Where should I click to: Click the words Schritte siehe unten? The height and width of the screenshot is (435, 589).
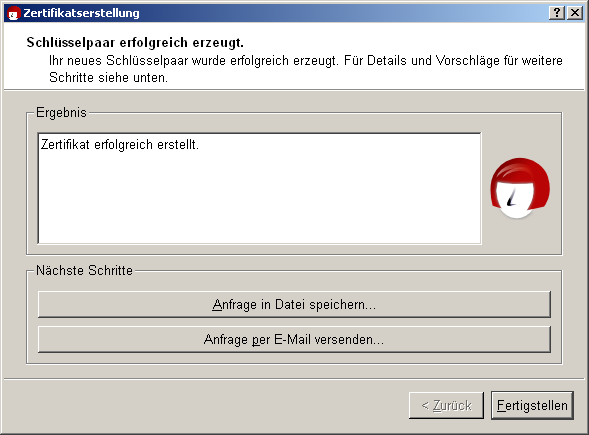[x=108, y=78]
